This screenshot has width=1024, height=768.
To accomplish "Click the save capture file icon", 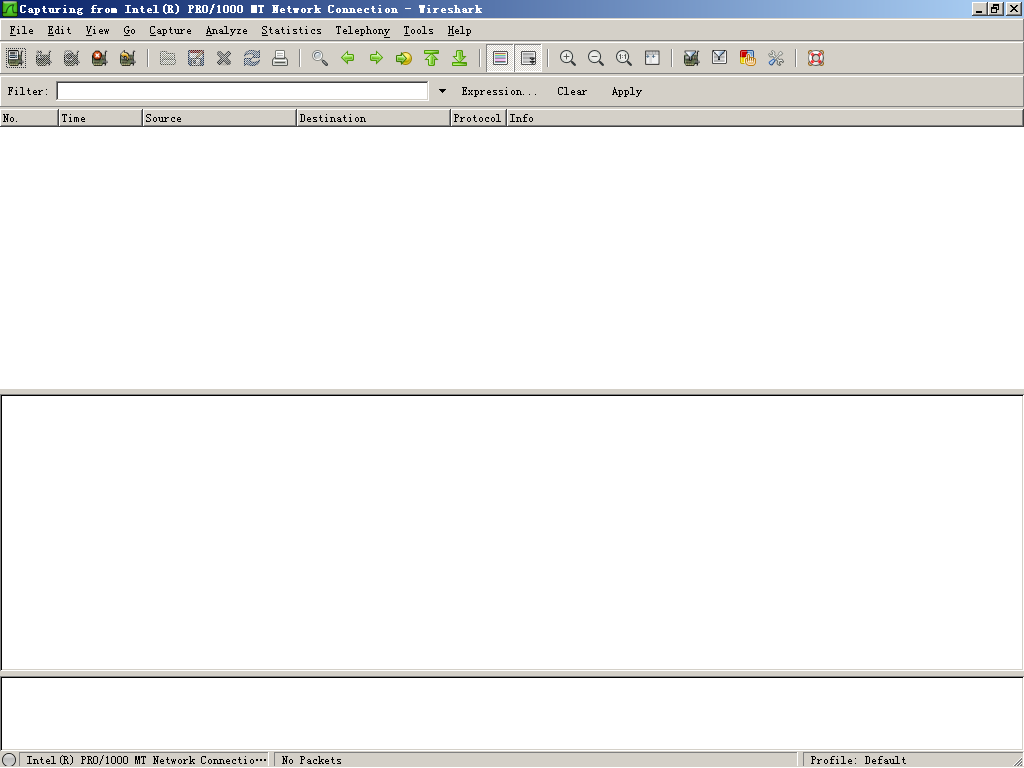I will coord(196,58).
